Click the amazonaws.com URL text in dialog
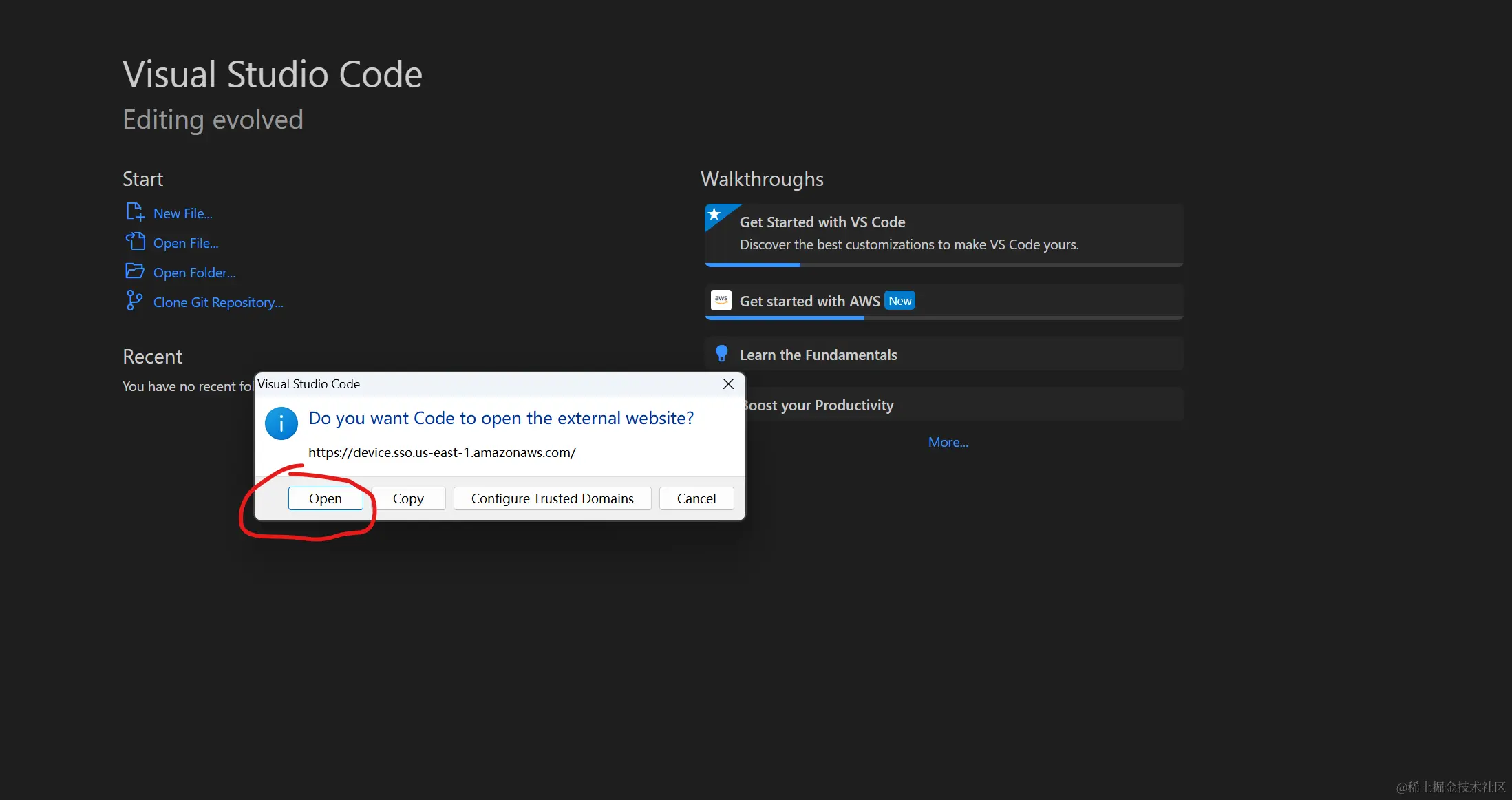 tap(442, 452)
